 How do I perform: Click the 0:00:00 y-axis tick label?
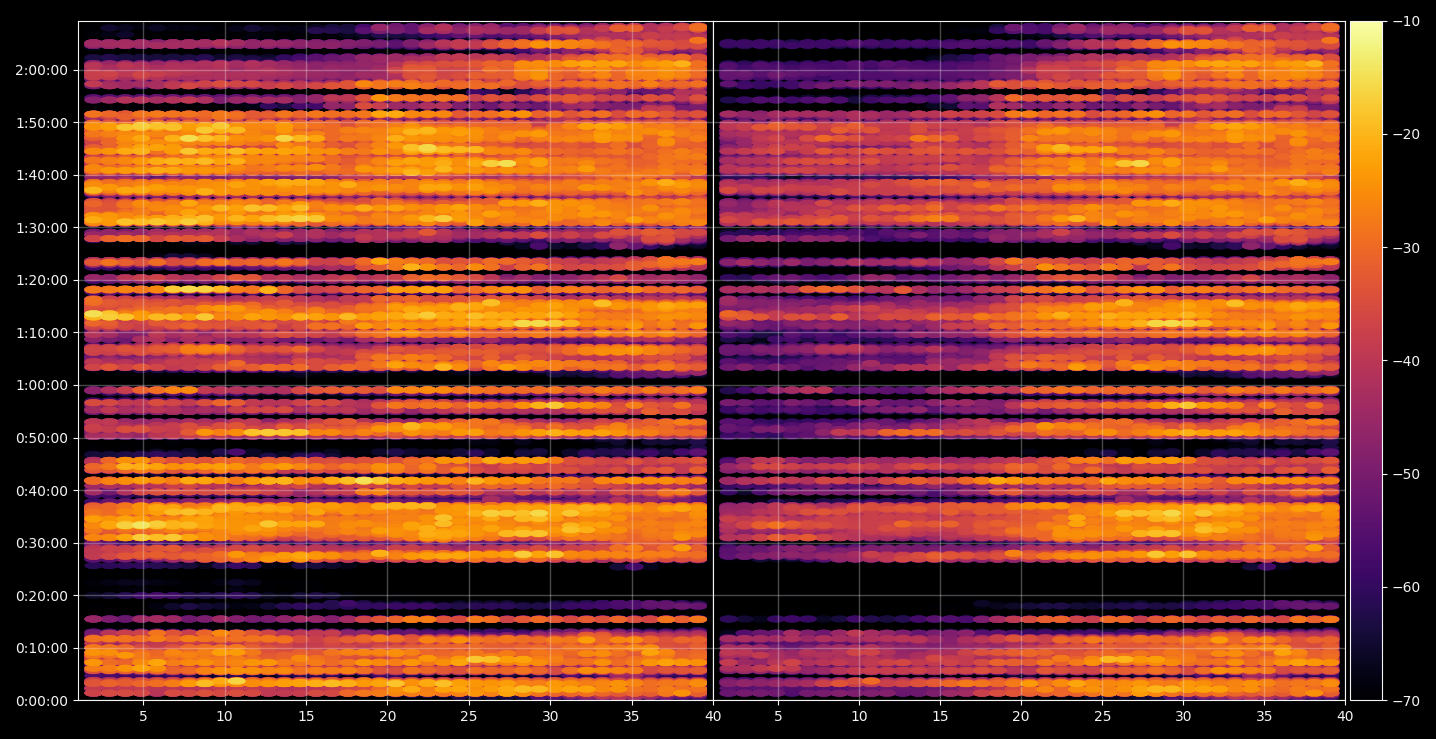[x=42, y=701]
